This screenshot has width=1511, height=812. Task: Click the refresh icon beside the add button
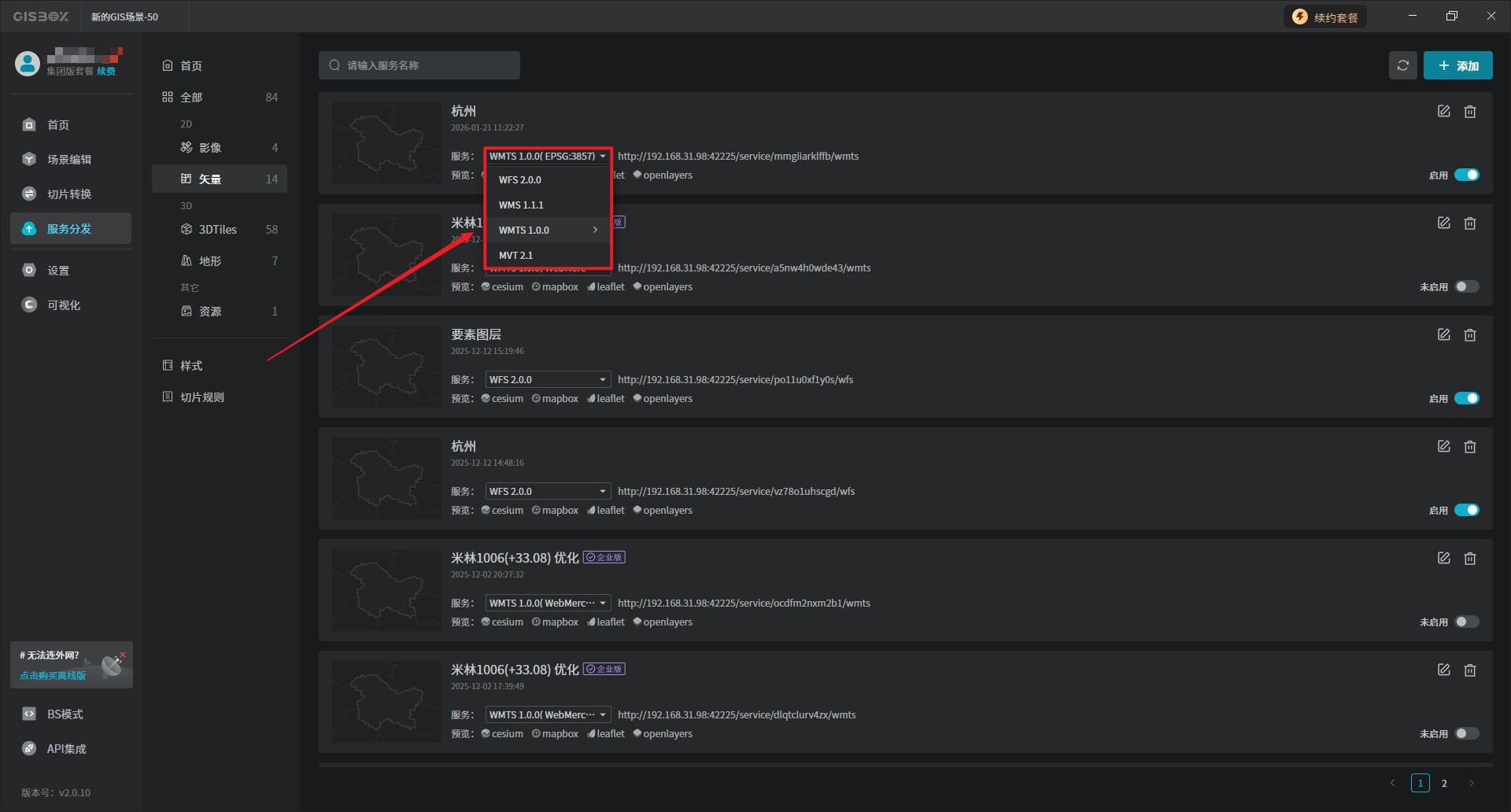[x=1402, y=65]
